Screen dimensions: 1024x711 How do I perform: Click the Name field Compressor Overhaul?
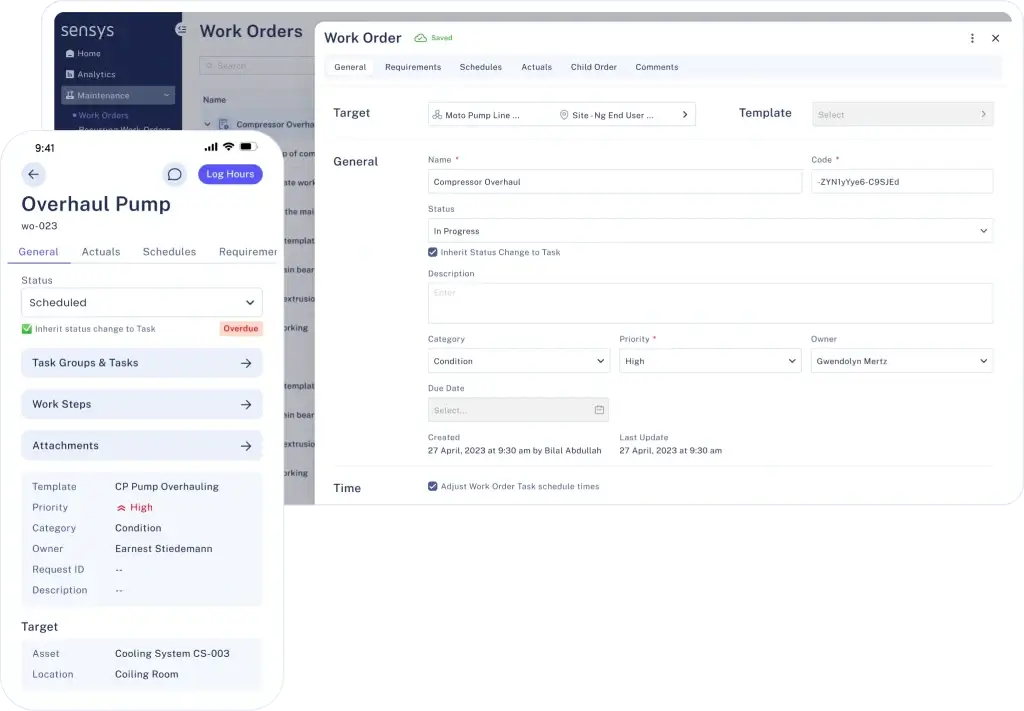(614, 182)
